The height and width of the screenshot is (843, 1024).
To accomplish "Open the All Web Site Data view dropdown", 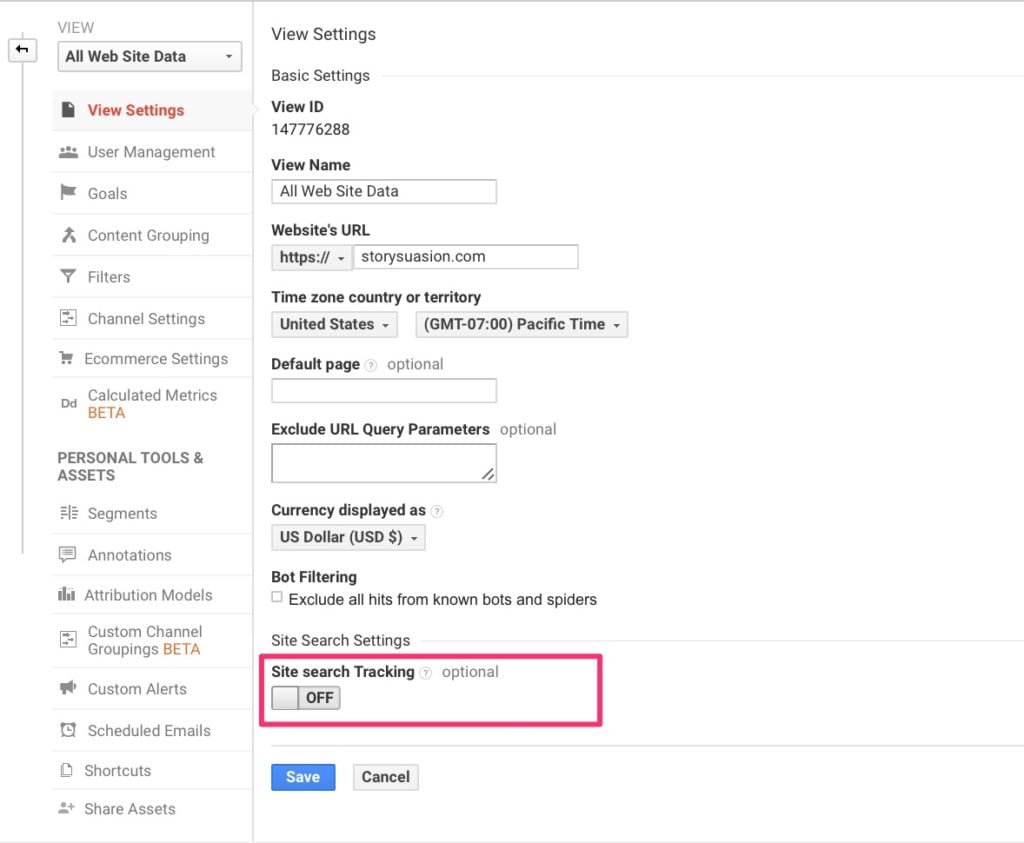I will [x=149, y=57].
